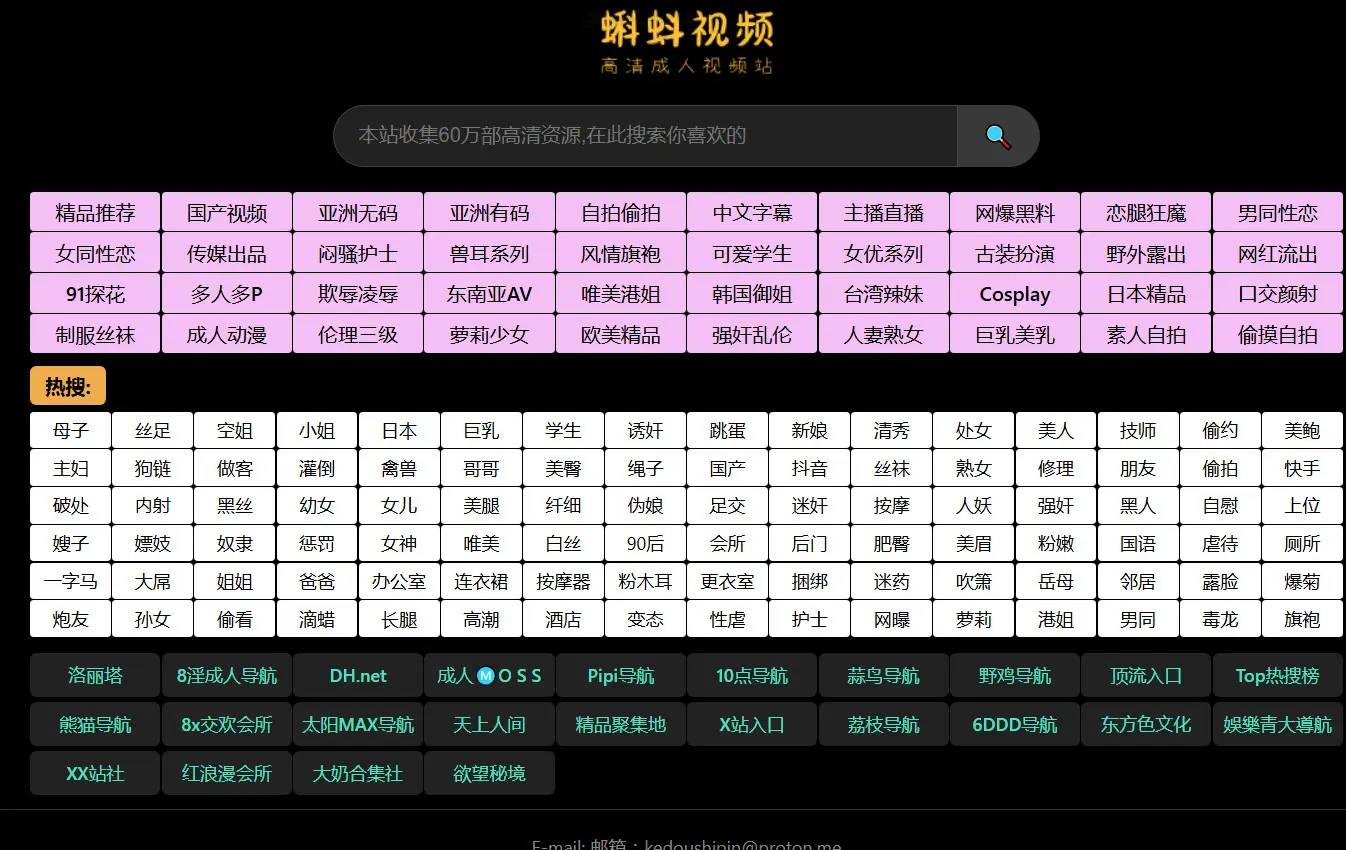1346x850 pixels.
Task: Click the 热搜 label
Action: 68,387
